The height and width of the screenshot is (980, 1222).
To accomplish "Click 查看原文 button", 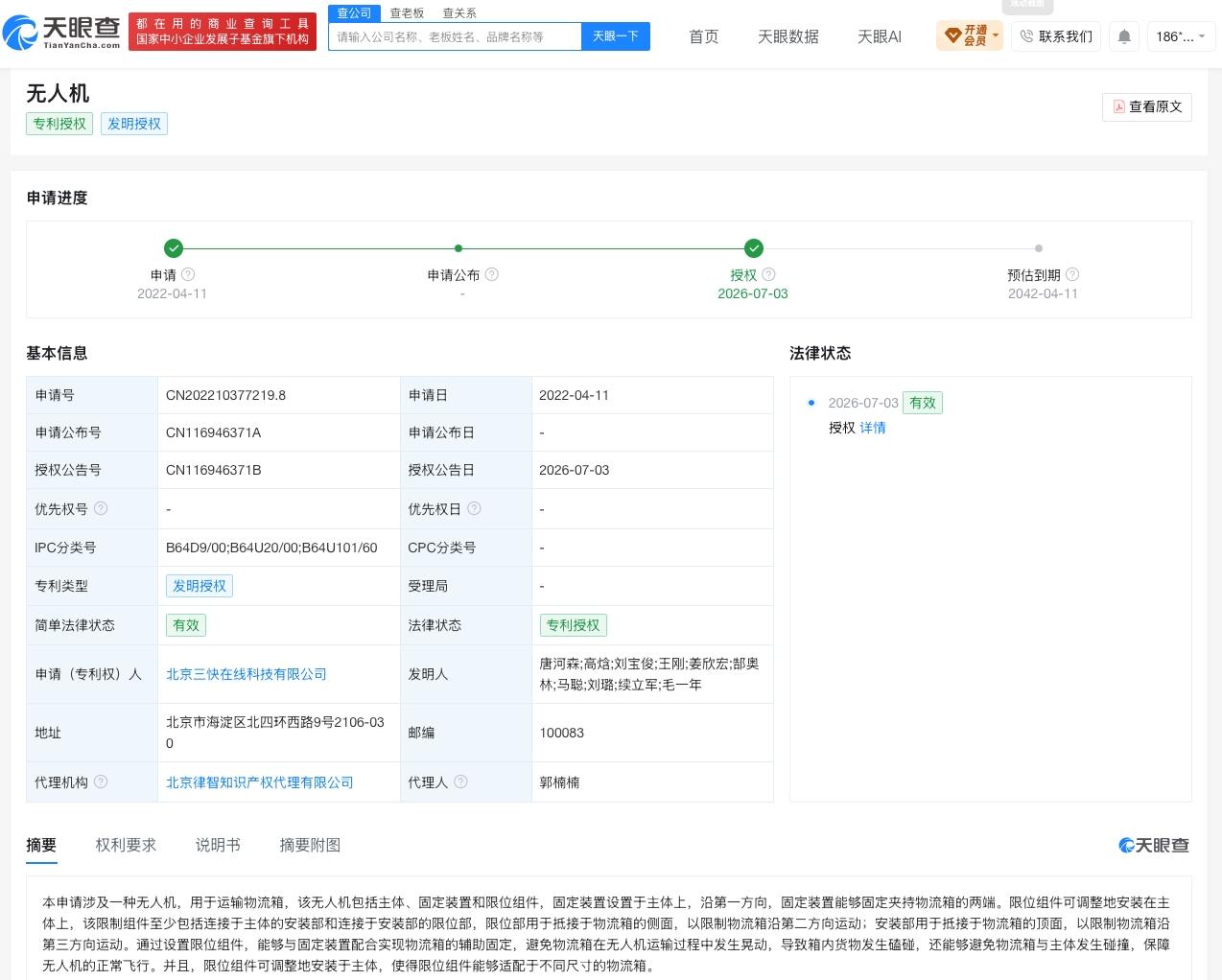I will tap(1147, 106).
